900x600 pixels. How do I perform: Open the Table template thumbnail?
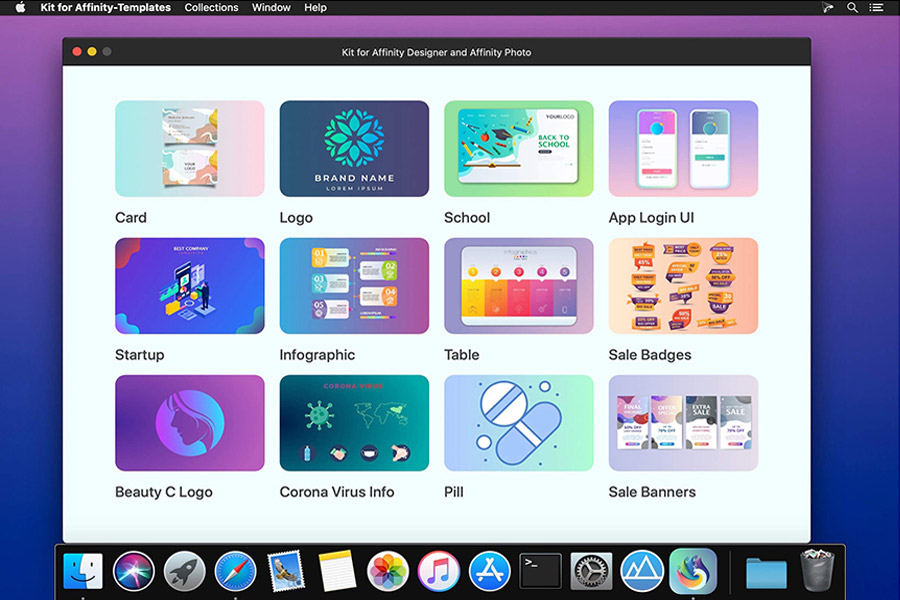pos(519,286)
